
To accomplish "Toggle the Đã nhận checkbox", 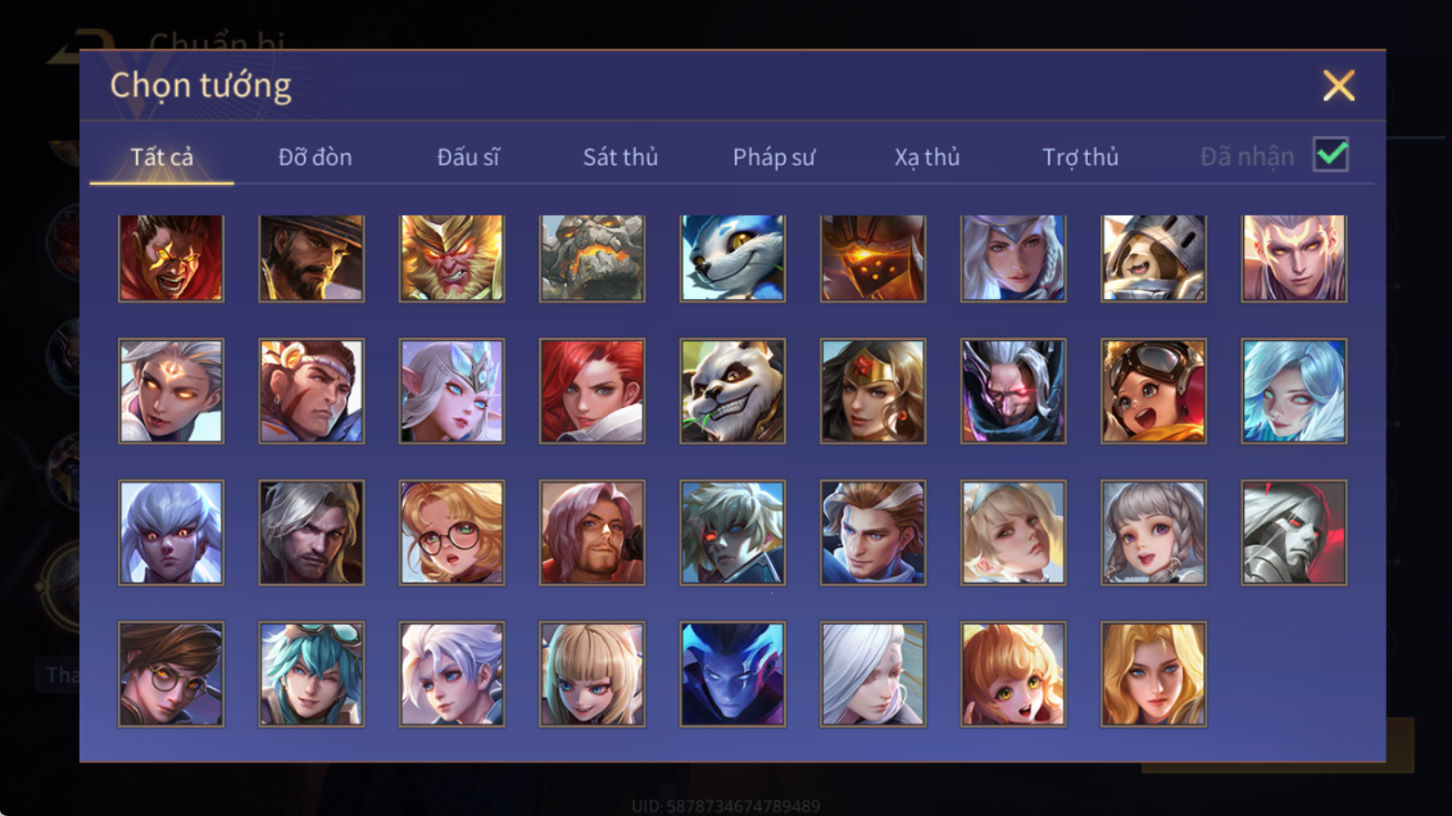I will tap(1331, 155).
